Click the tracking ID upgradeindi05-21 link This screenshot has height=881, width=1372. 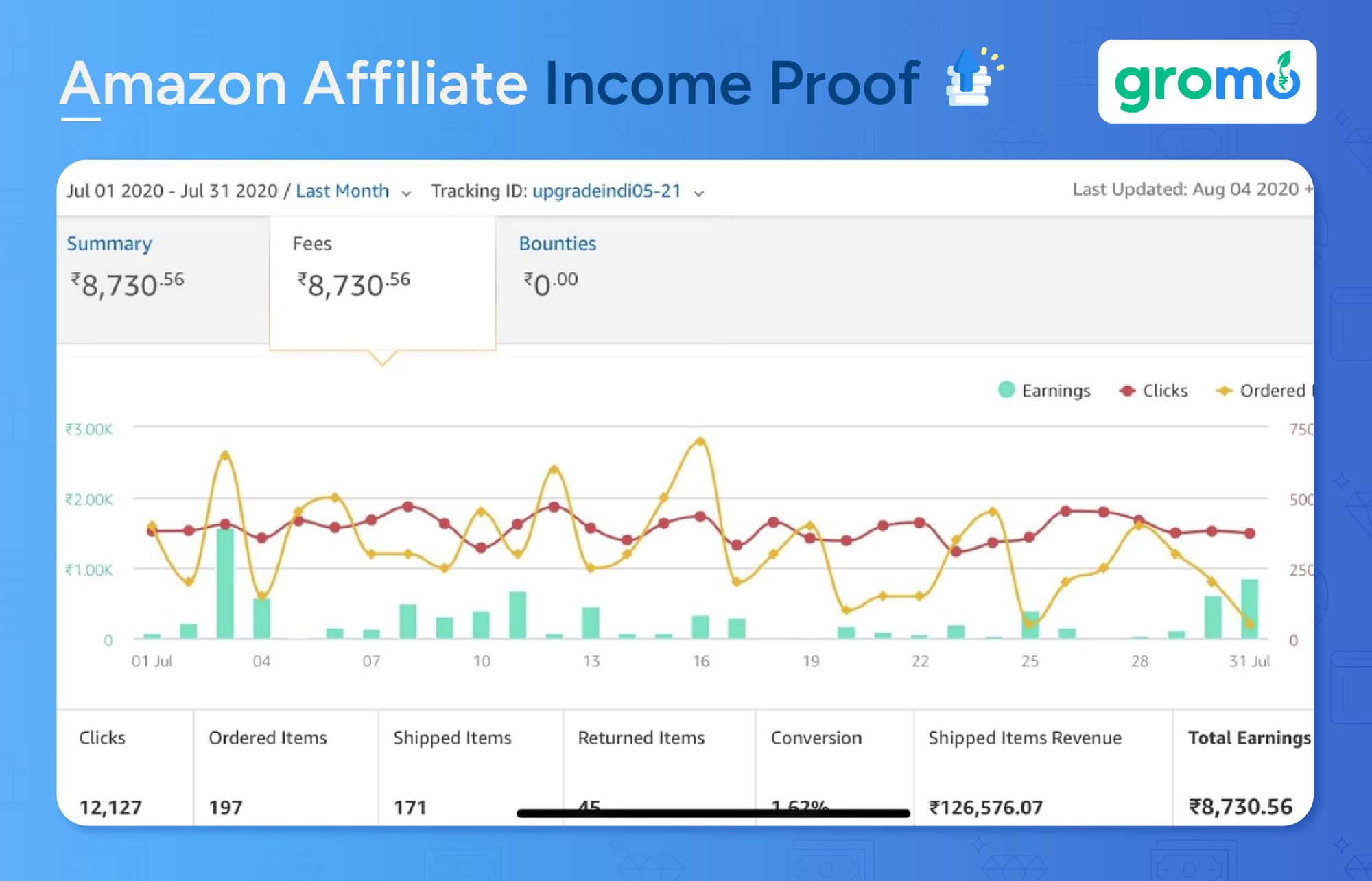pyautogui.click(x=607, y=191)
